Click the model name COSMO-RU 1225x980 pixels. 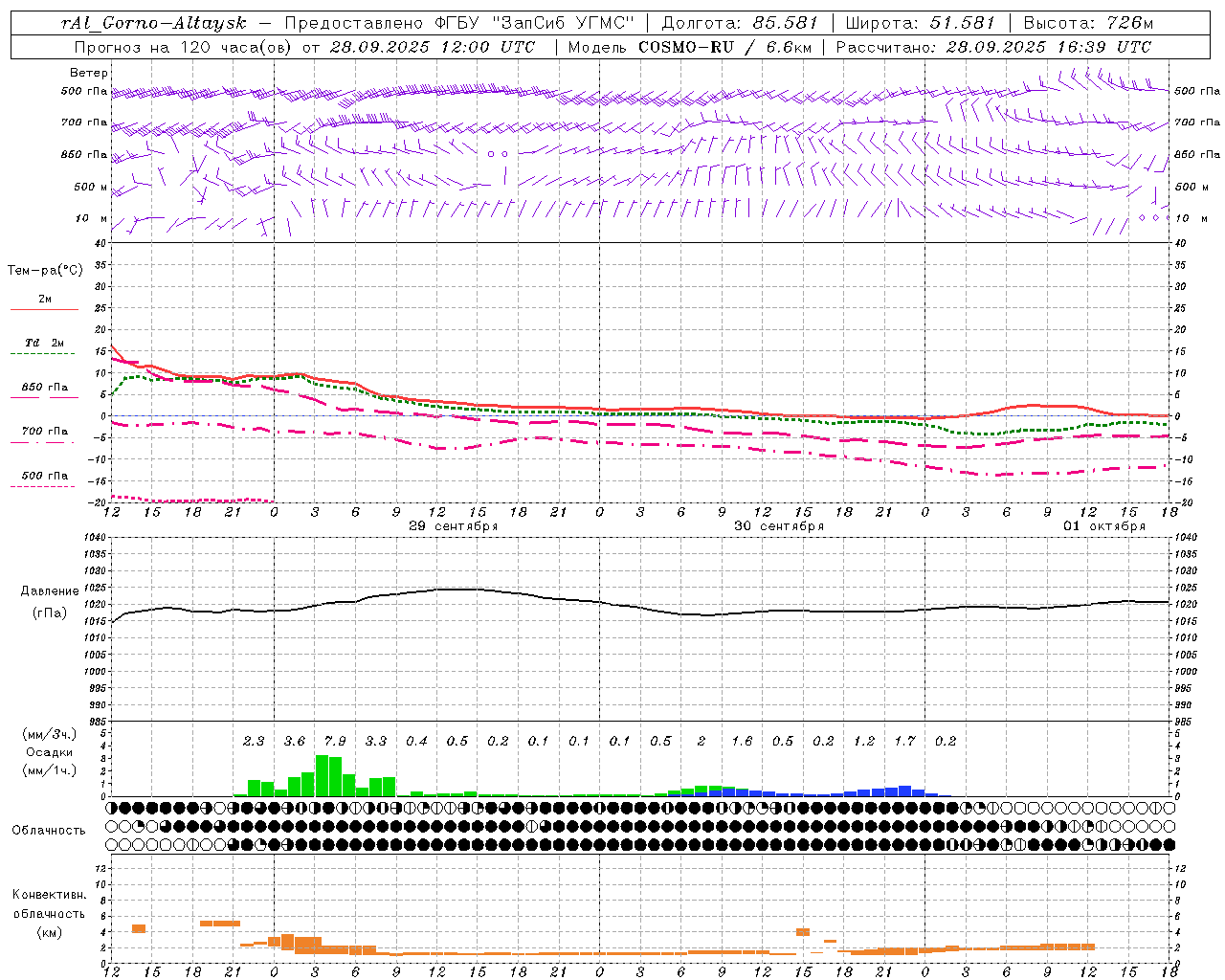click(x=685, y=47)
